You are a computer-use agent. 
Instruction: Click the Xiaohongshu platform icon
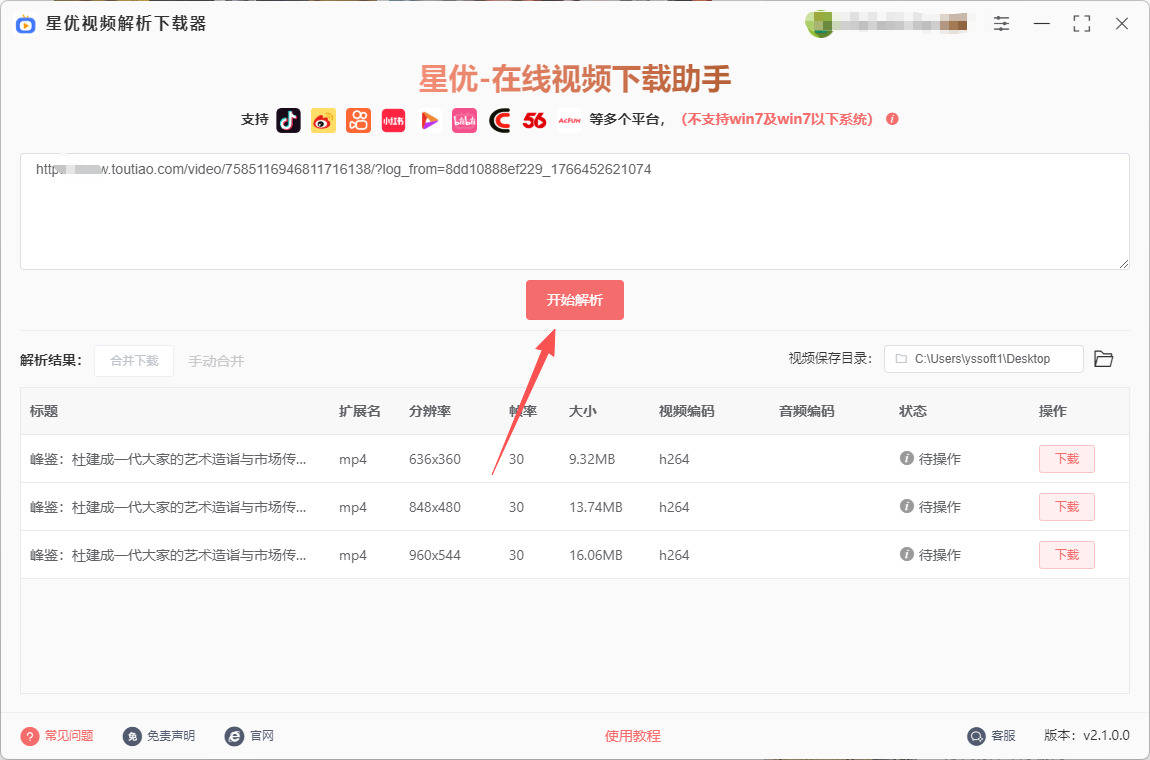(x=393, y=120)
